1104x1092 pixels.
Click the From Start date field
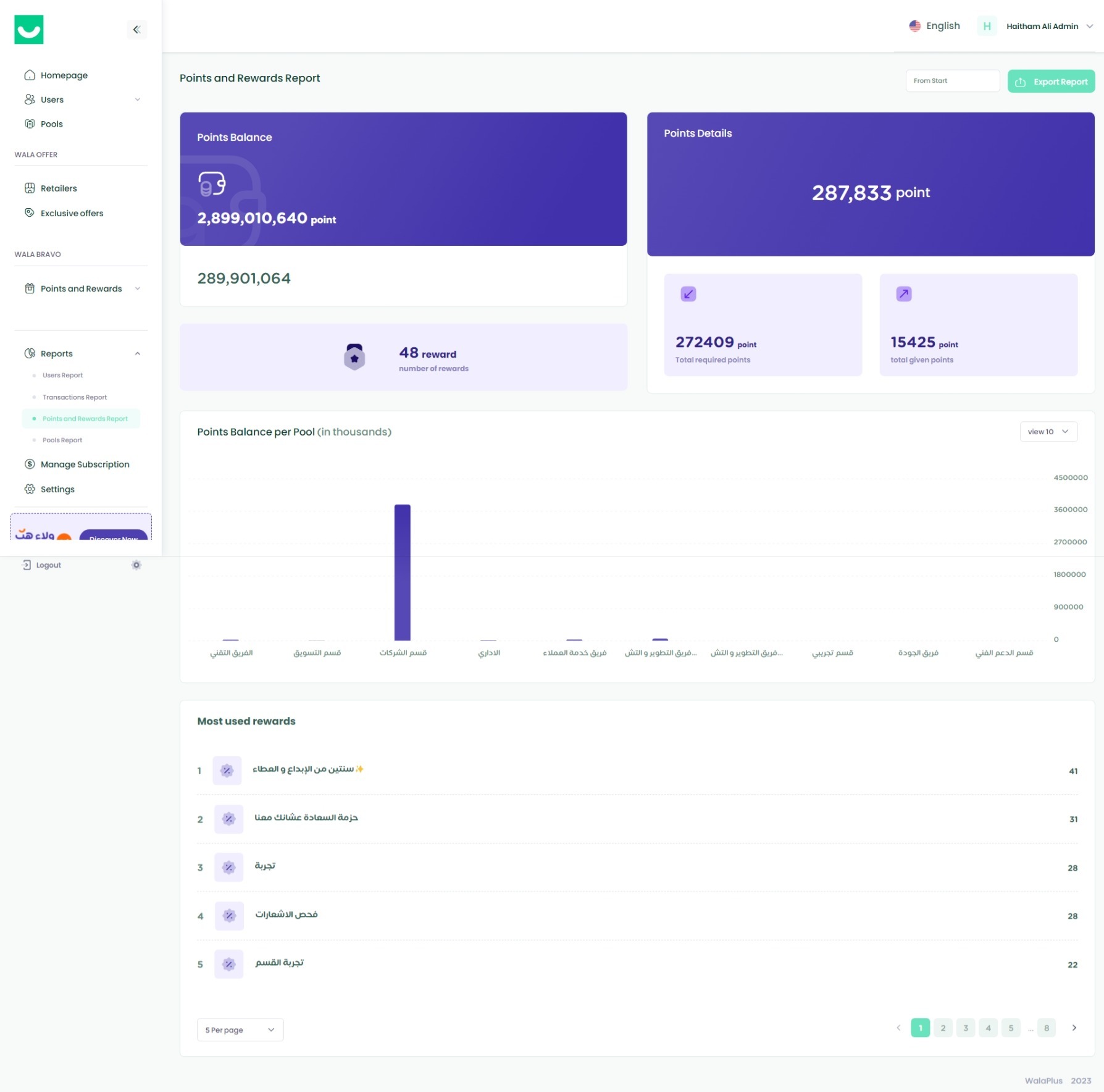952,81
